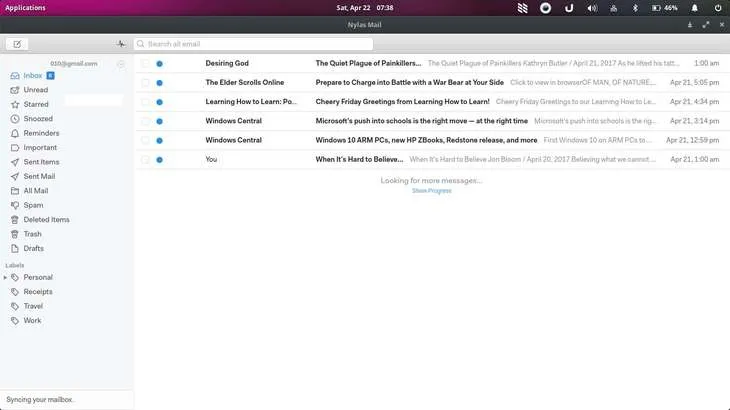Open the network tray icon

(x=614, y=8)
